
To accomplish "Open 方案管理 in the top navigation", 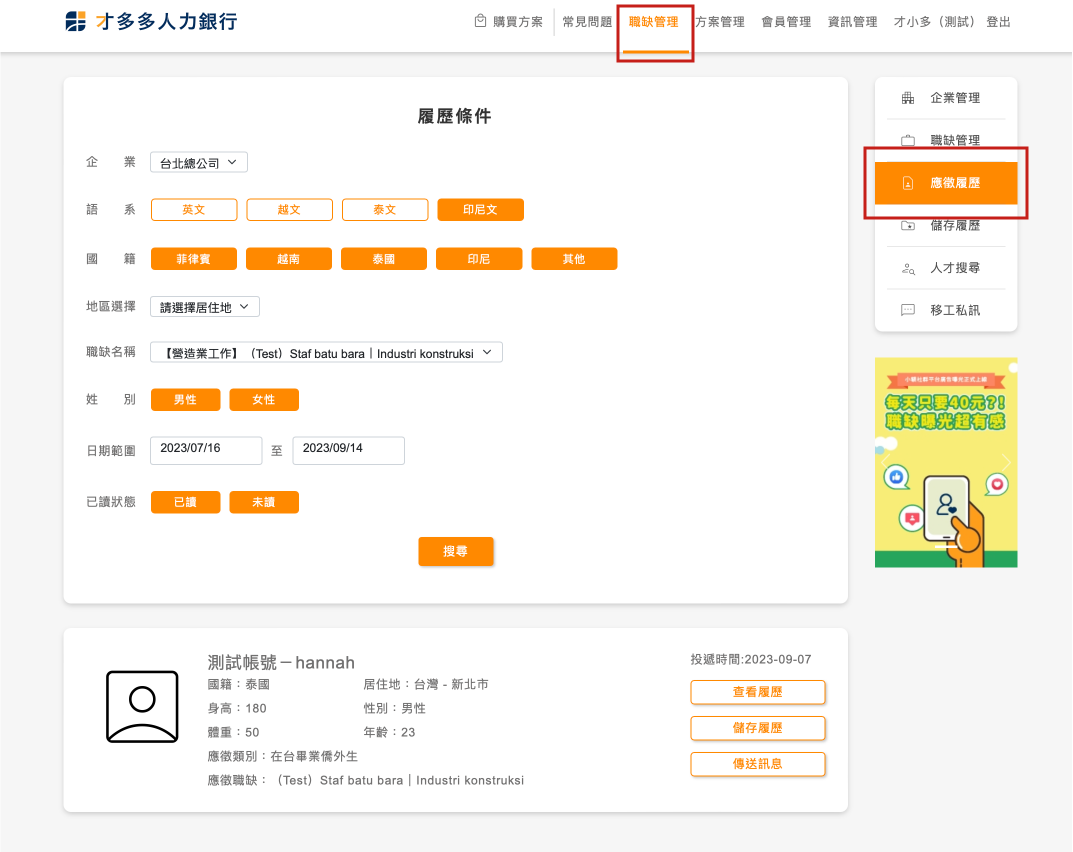I will (720, 22).
